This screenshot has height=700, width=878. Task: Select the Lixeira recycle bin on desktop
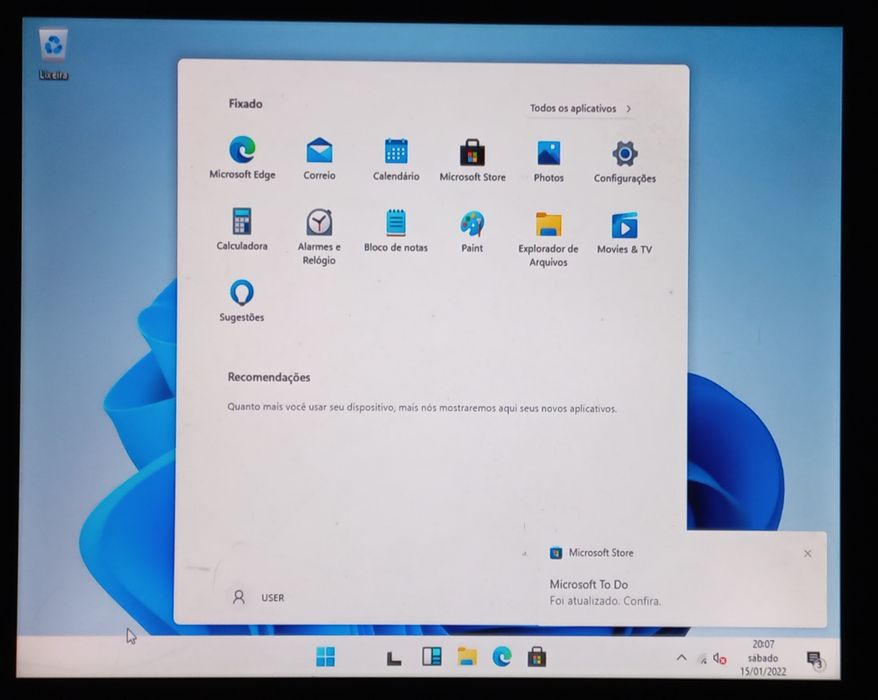[54, 54]
